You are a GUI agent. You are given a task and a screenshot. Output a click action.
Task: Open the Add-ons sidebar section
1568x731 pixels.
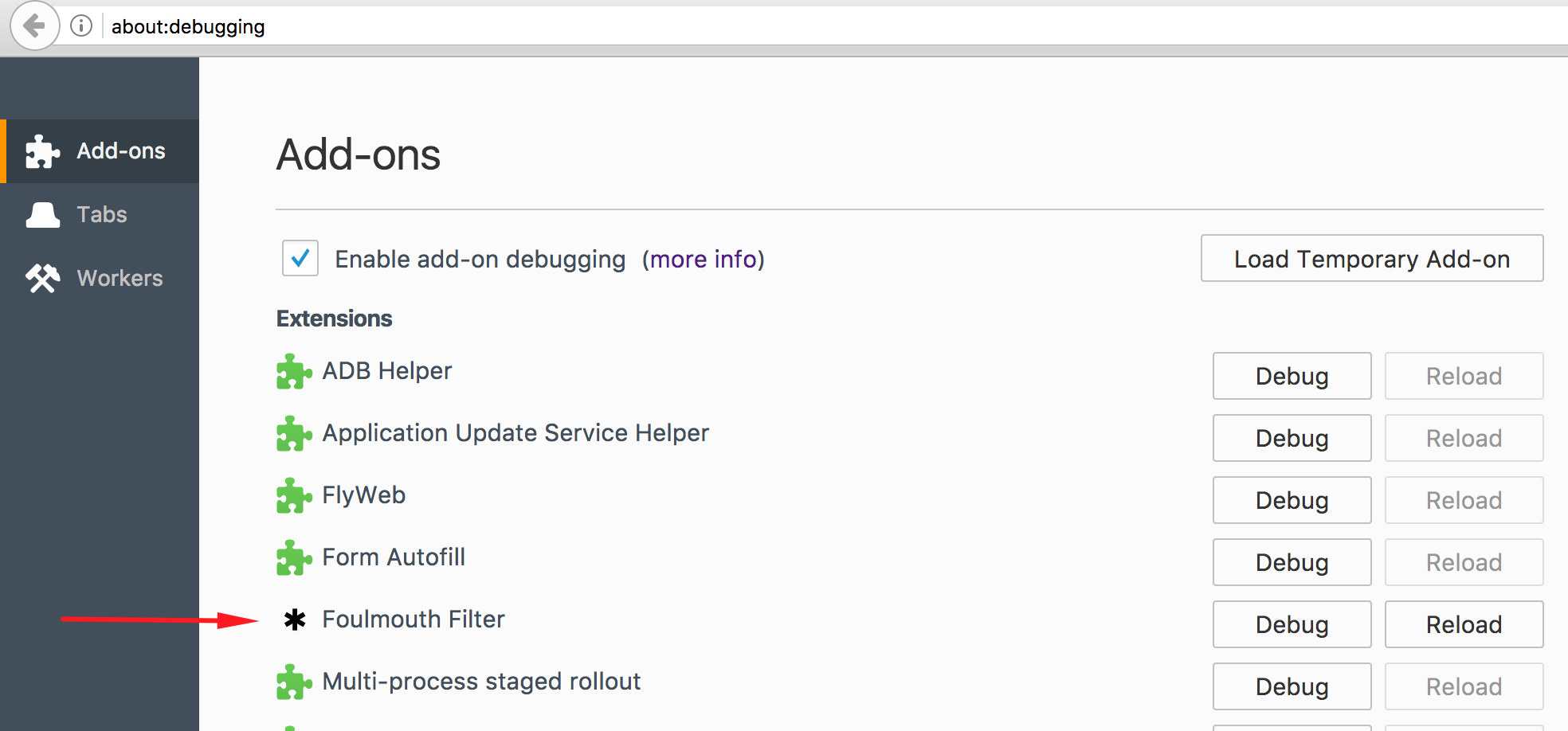pyautogui.click(x=100, y=151)
